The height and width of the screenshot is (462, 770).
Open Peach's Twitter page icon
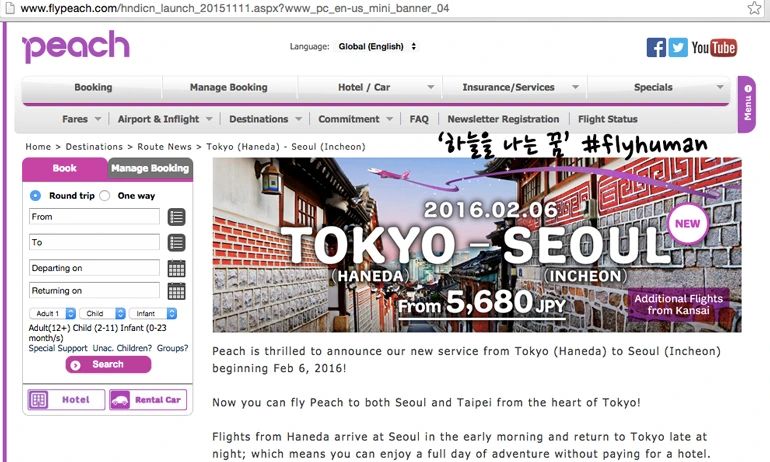(x=678, y=48)
